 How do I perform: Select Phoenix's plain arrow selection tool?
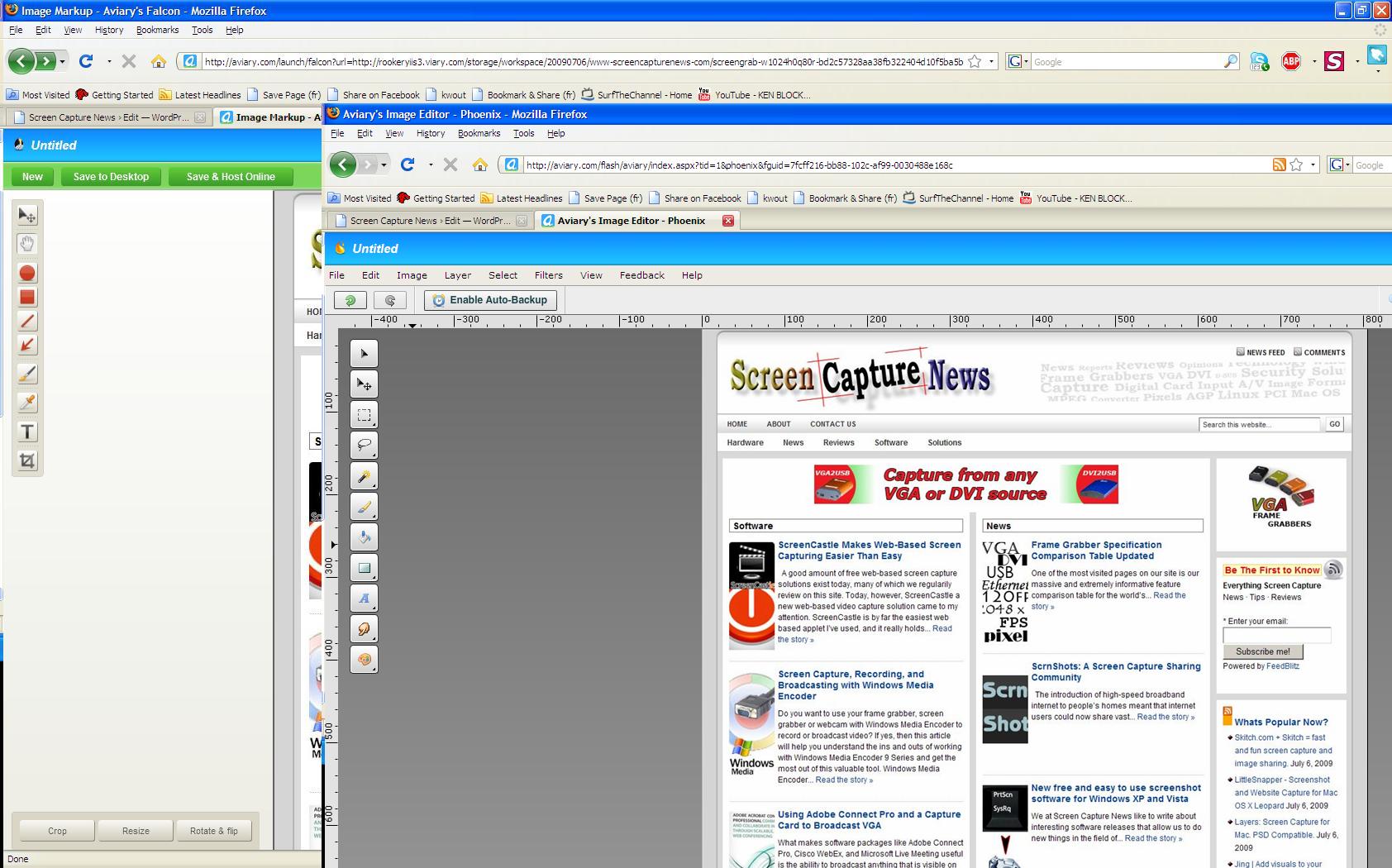tap(364, 354)
